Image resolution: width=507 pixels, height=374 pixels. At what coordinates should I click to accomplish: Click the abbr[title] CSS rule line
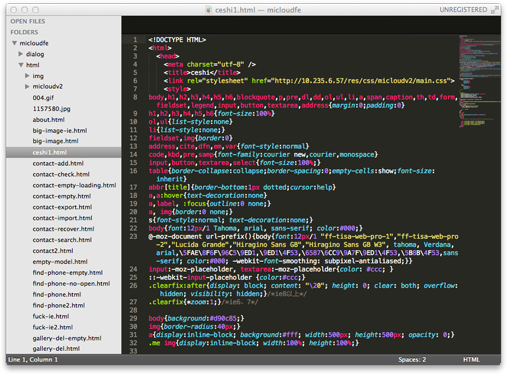click(x=242, y=187)
